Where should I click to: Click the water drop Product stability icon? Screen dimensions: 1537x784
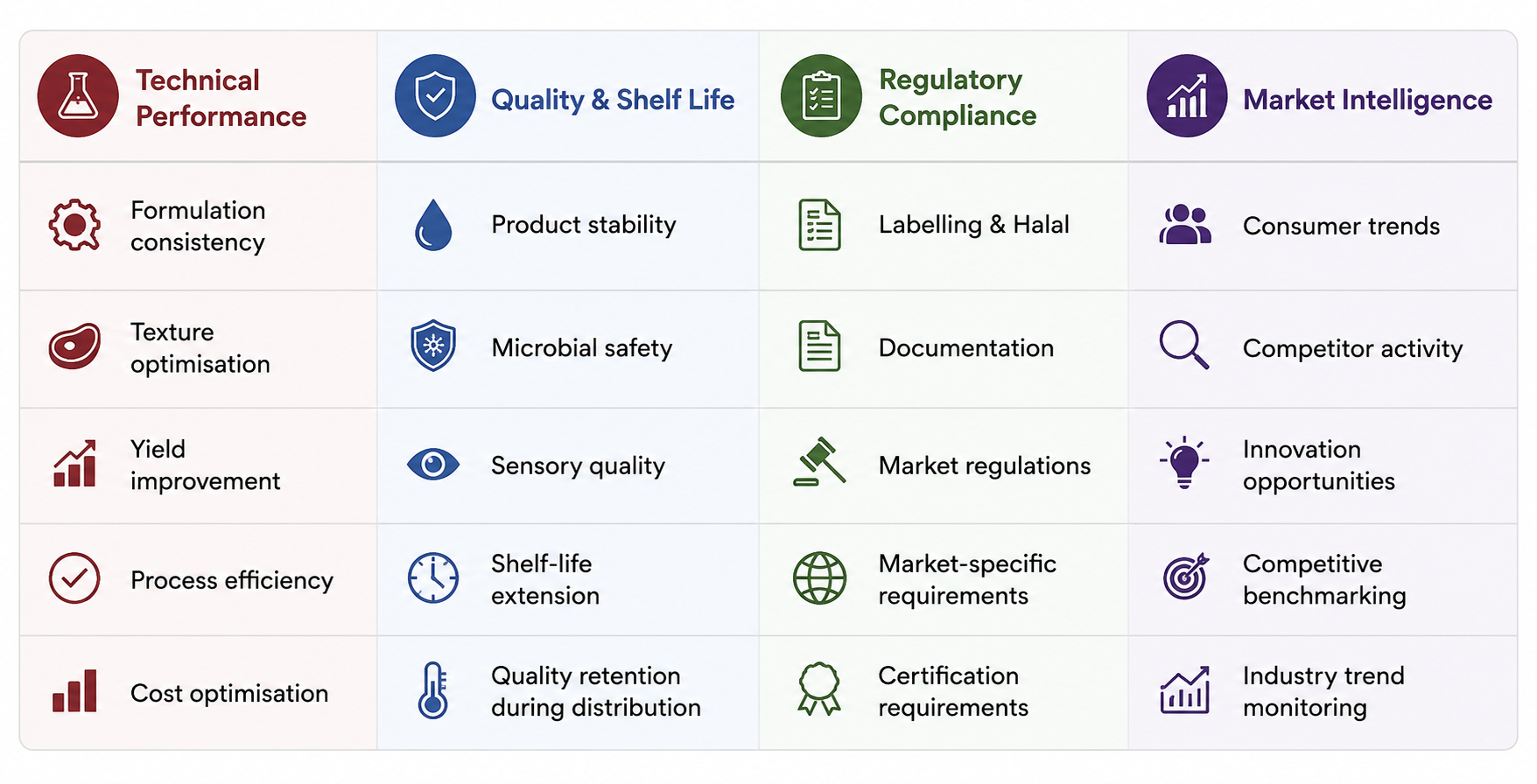click(x=433, y=225)
